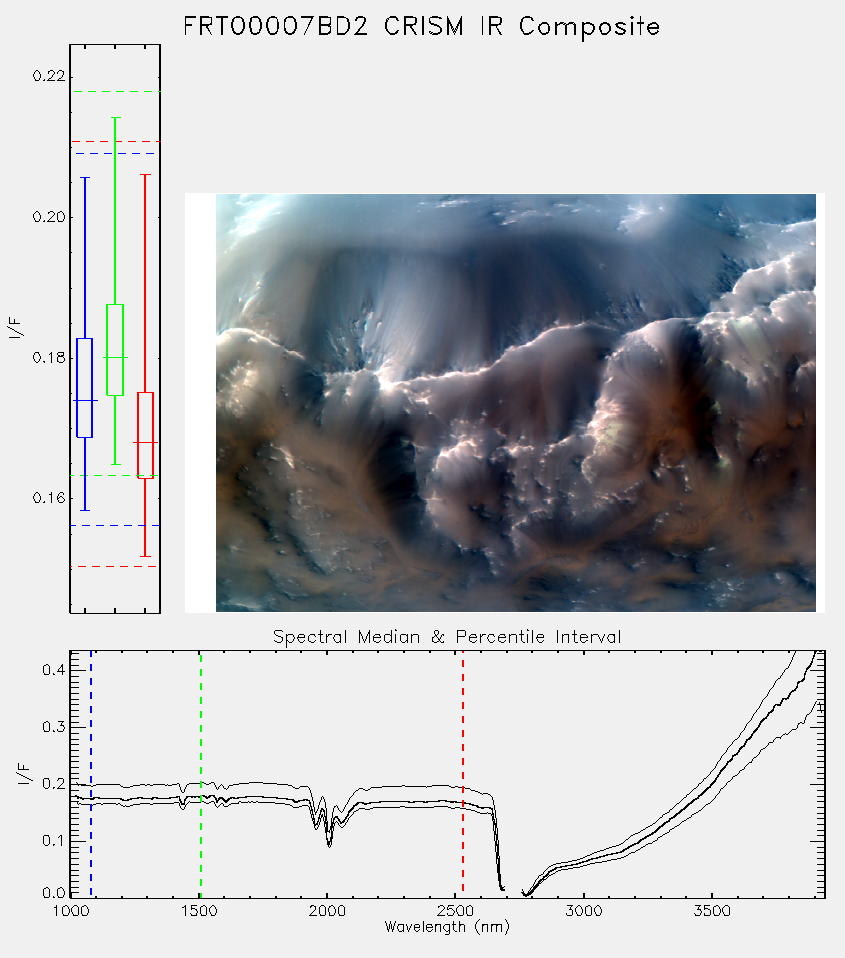Screen dimensions: 845x958
Task: Click the Spectral Median & Percentile Interval heading
Action: tap(447, 637)
